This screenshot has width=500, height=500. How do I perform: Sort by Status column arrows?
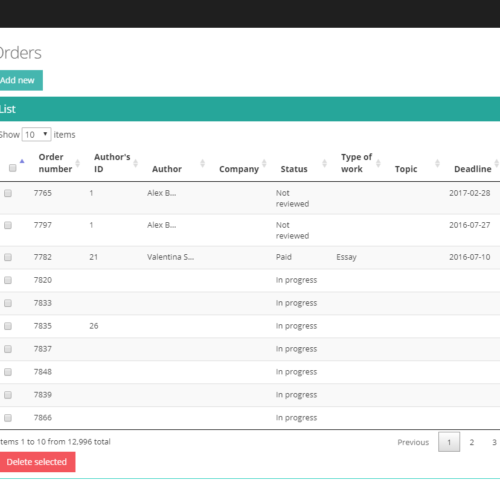(324, 163)
